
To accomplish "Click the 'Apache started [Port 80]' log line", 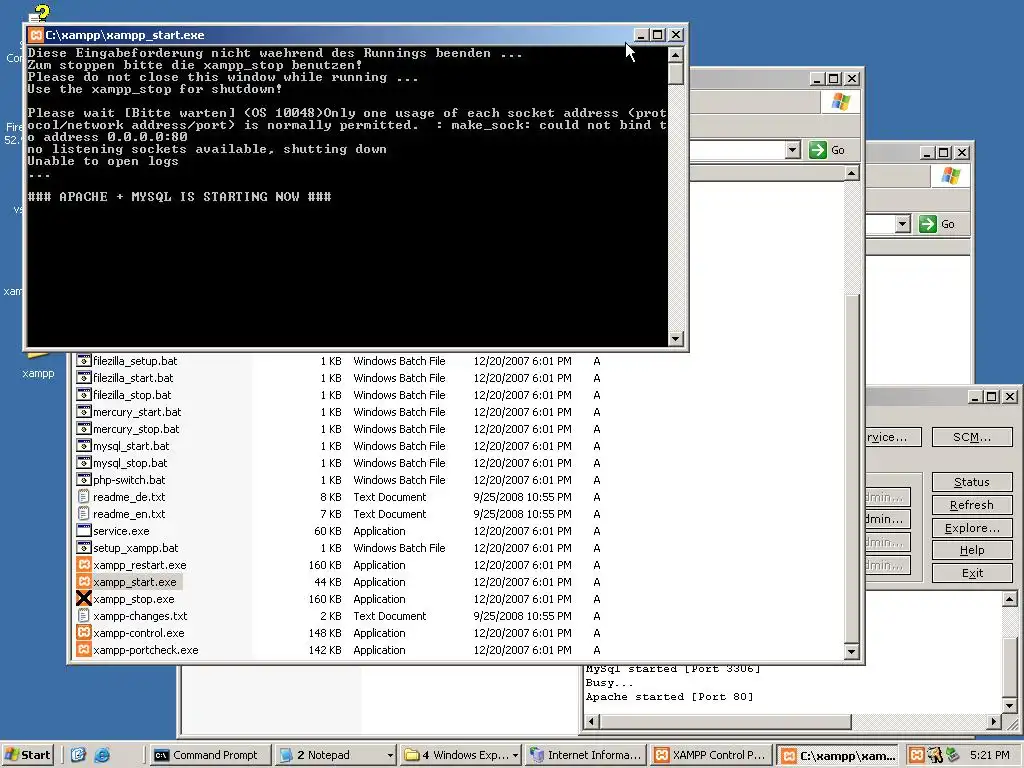I will tap(669, 697).
